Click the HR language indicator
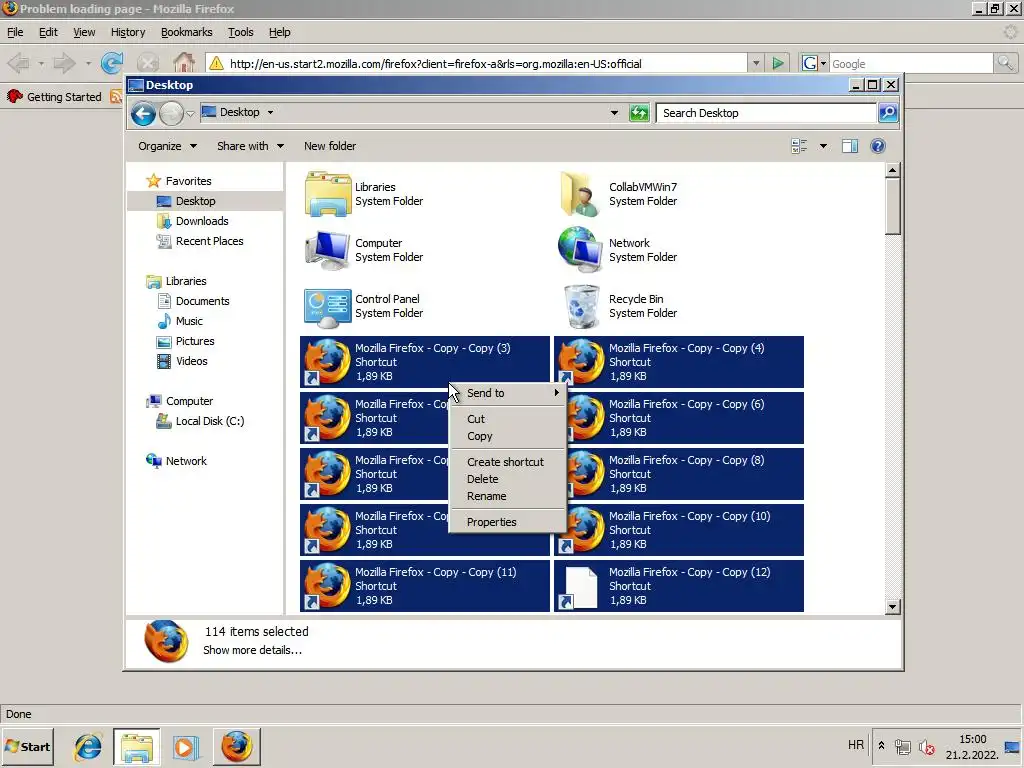The height and width of the screenshot is (768, 1024). point(856,745)
